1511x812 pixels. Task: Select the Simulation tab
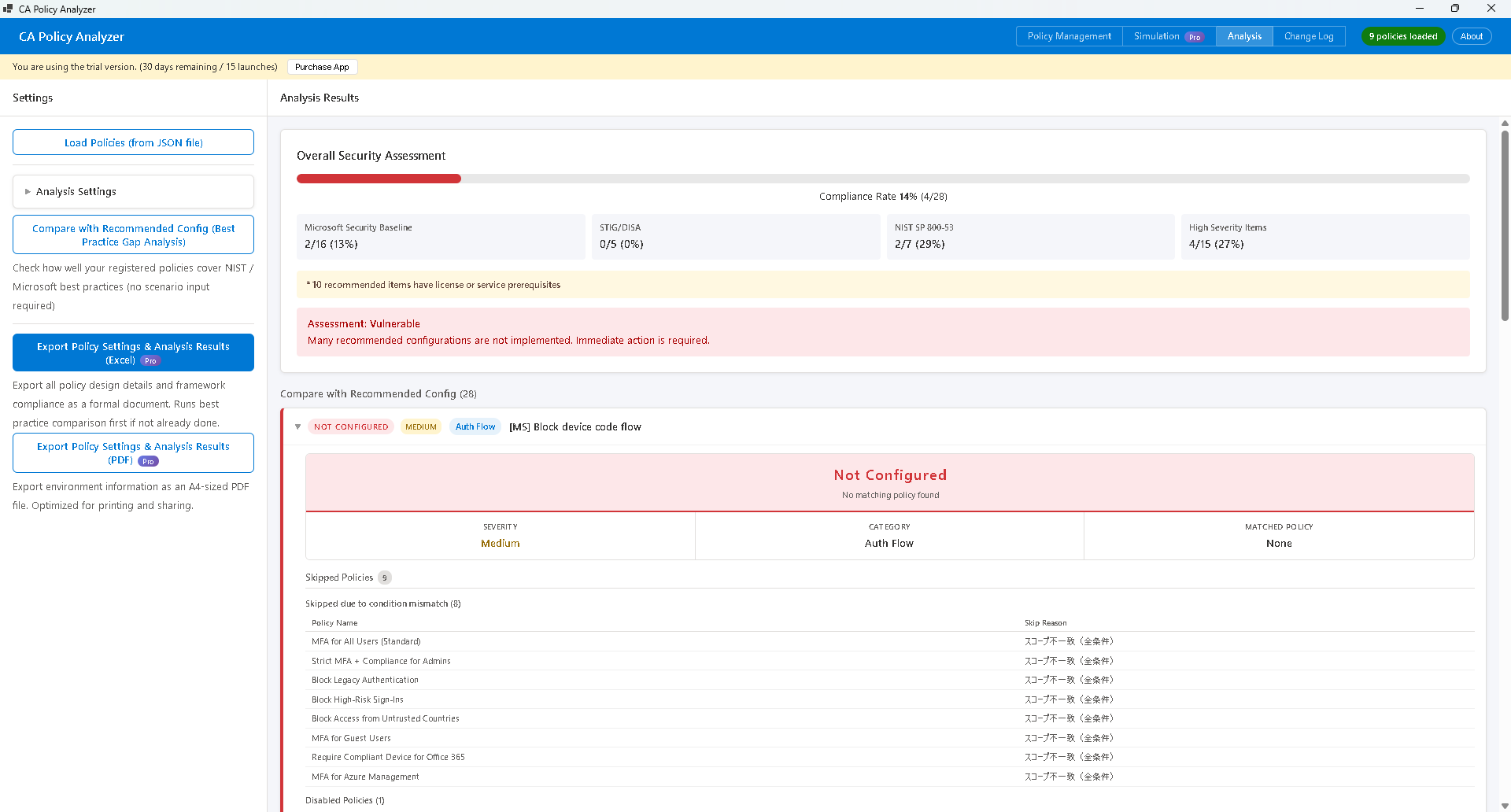point(1157,36)
